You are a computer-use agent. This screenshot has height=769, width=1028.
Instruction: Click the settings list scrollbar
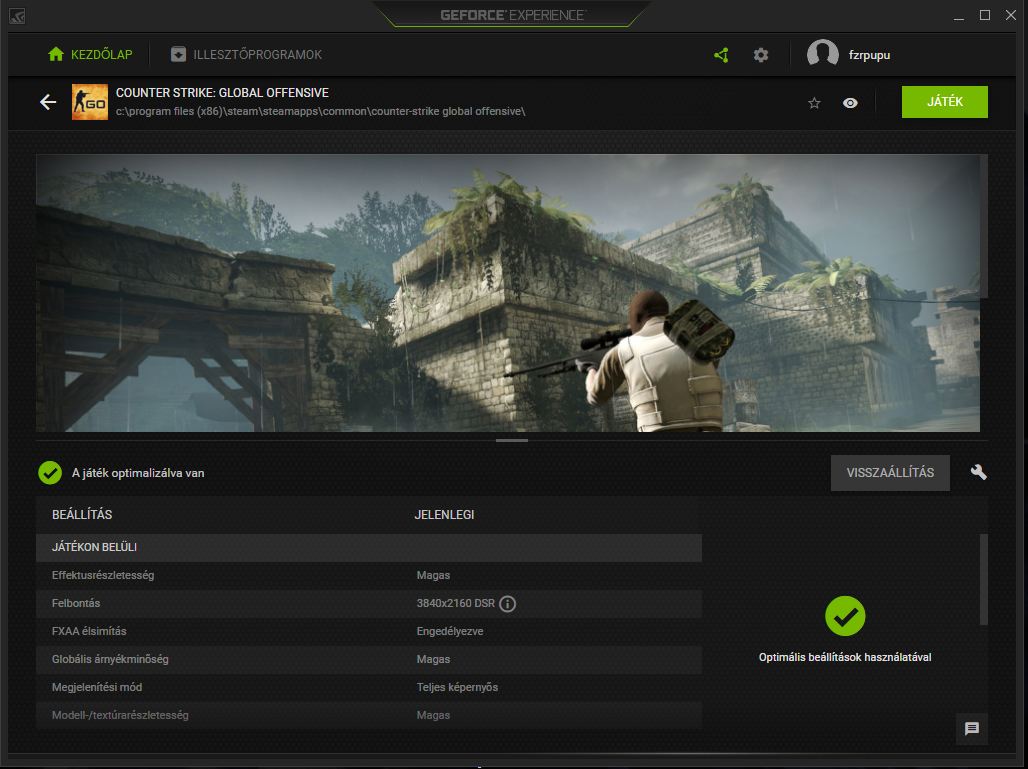[983, 580]
